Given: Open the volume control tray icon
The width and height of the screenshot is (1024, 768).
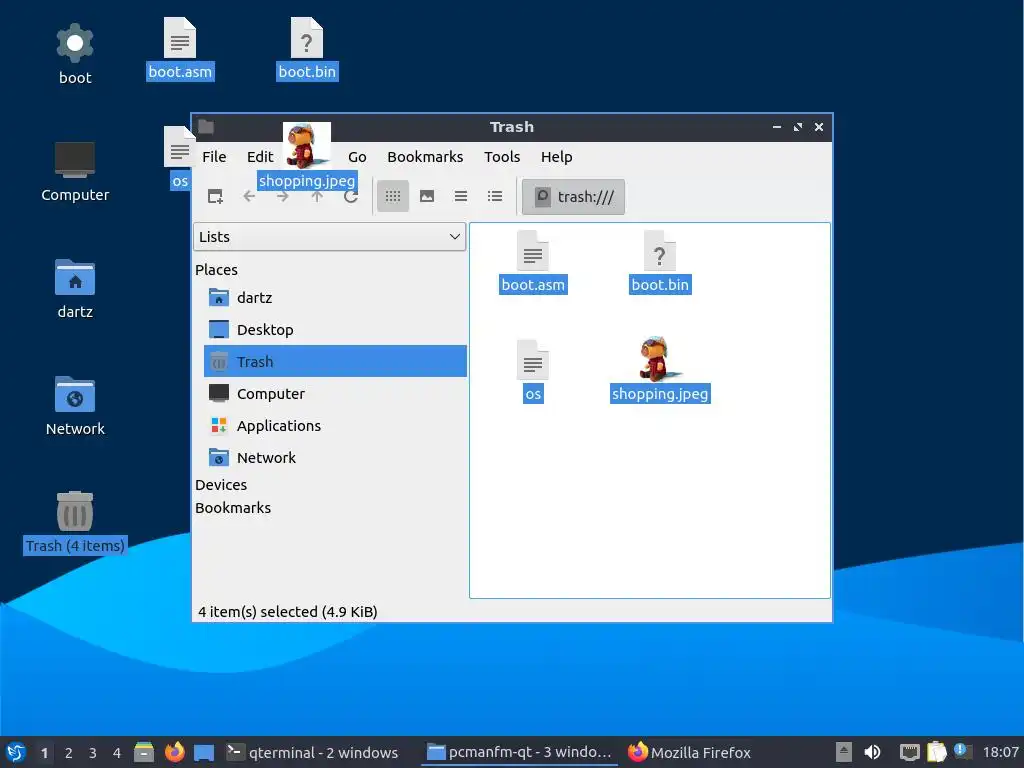Looking at the screenshot, I should pos(872,752).
